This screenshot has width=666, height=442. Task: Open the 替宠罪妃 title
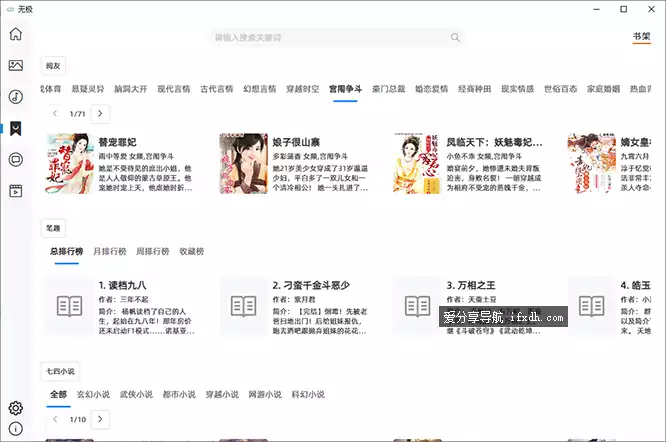(x=117, y=142)
